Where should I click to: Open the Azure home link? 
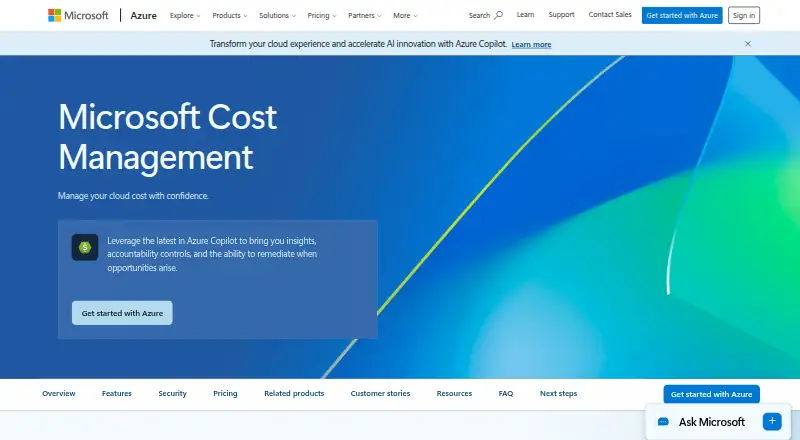click(143, 15)
